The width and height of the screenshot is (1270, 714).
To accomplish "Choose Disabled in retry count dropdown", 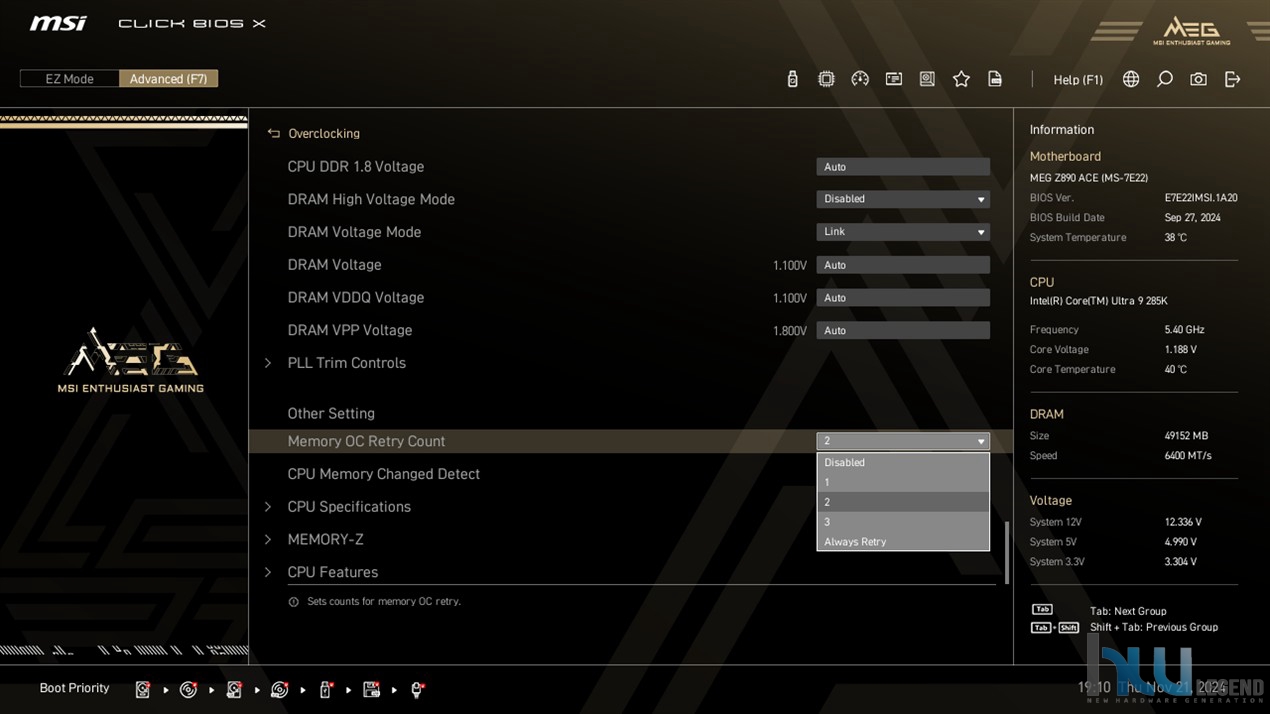I will pyautogui.click(x=902, y=463).
